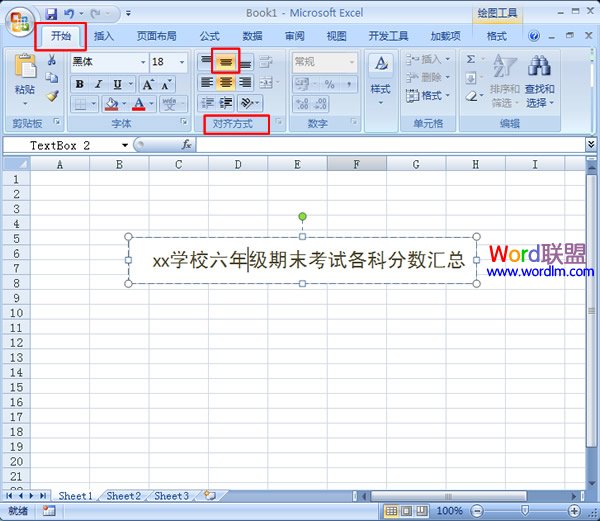Expand the font color dropdown arrow

click(152, 104)
